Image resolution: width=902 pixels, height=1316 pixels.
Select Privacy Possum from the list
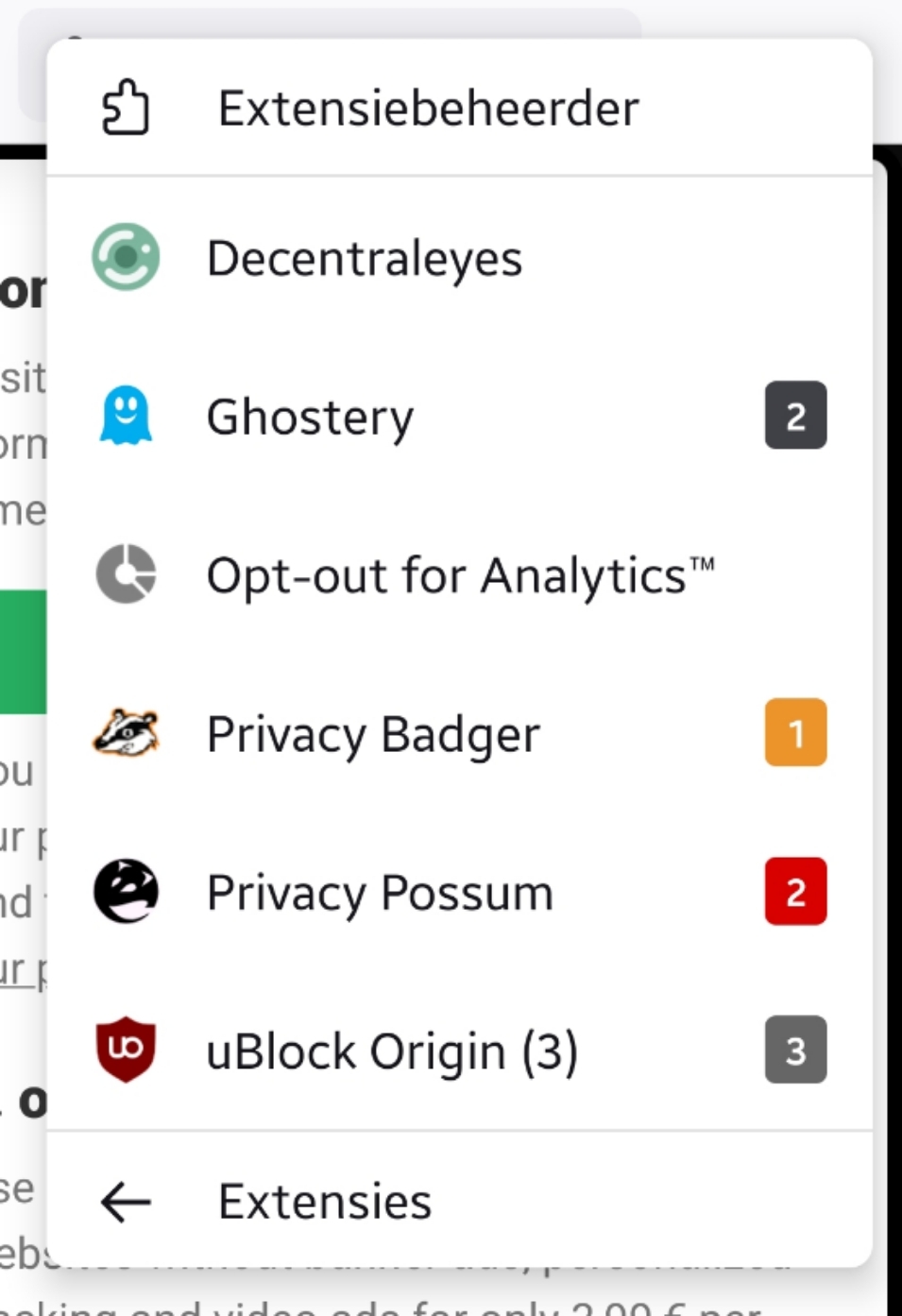pos(459,891)
